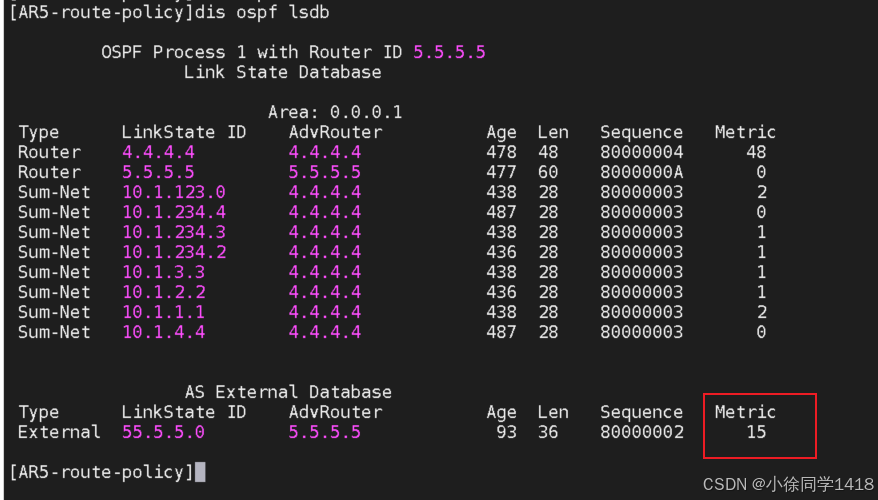Screen dimensions: 878x500
Task: Click Metric value 15 in the External row
Action: [x=756, y=432]
